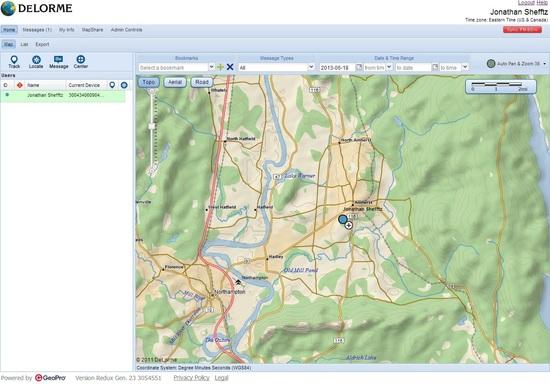550x384 pixels.
Task: Switch map to Aerial view
Action: pyautogui.click(x=175, y=82)
